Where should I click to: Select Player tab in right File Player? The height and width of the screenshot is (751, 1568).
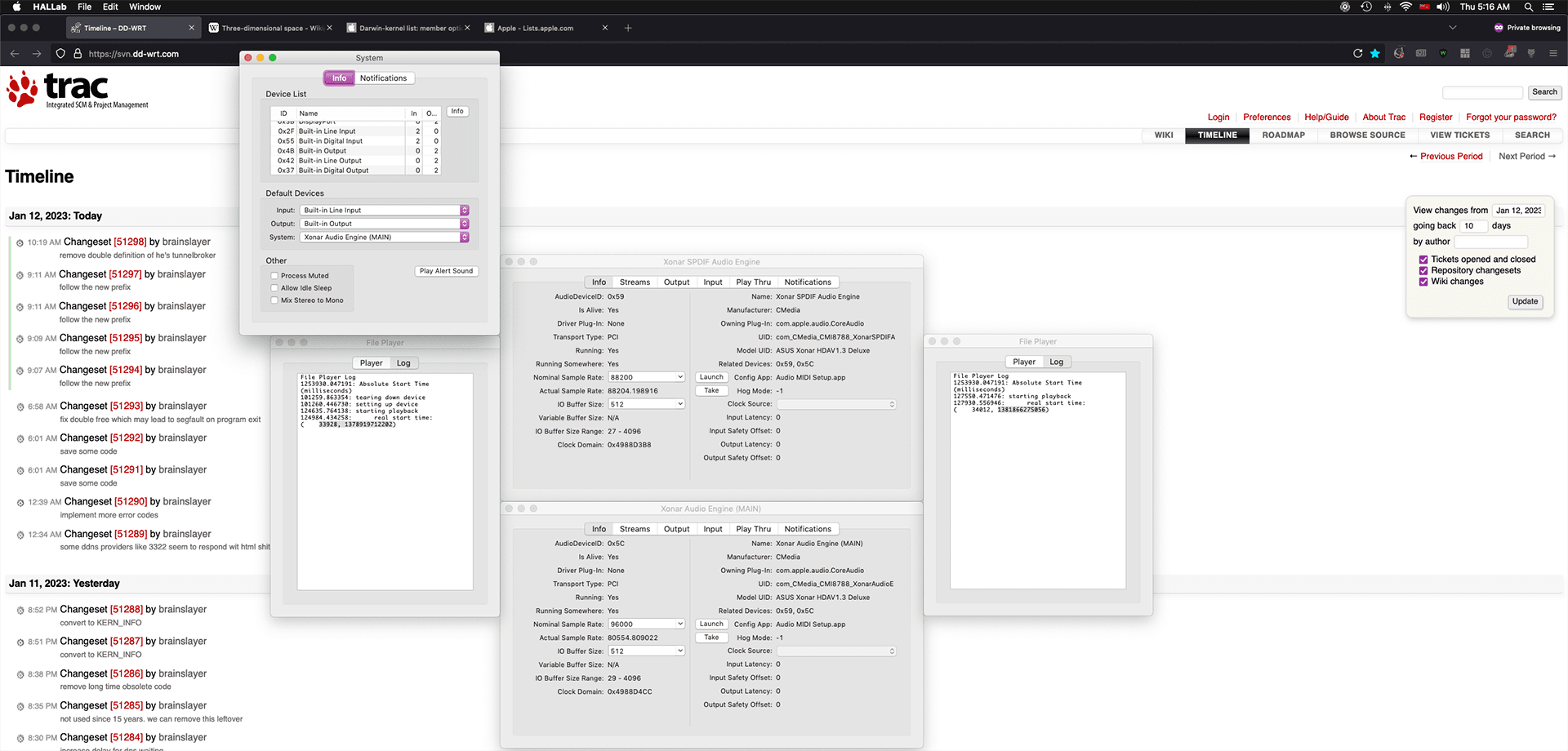1024,362
